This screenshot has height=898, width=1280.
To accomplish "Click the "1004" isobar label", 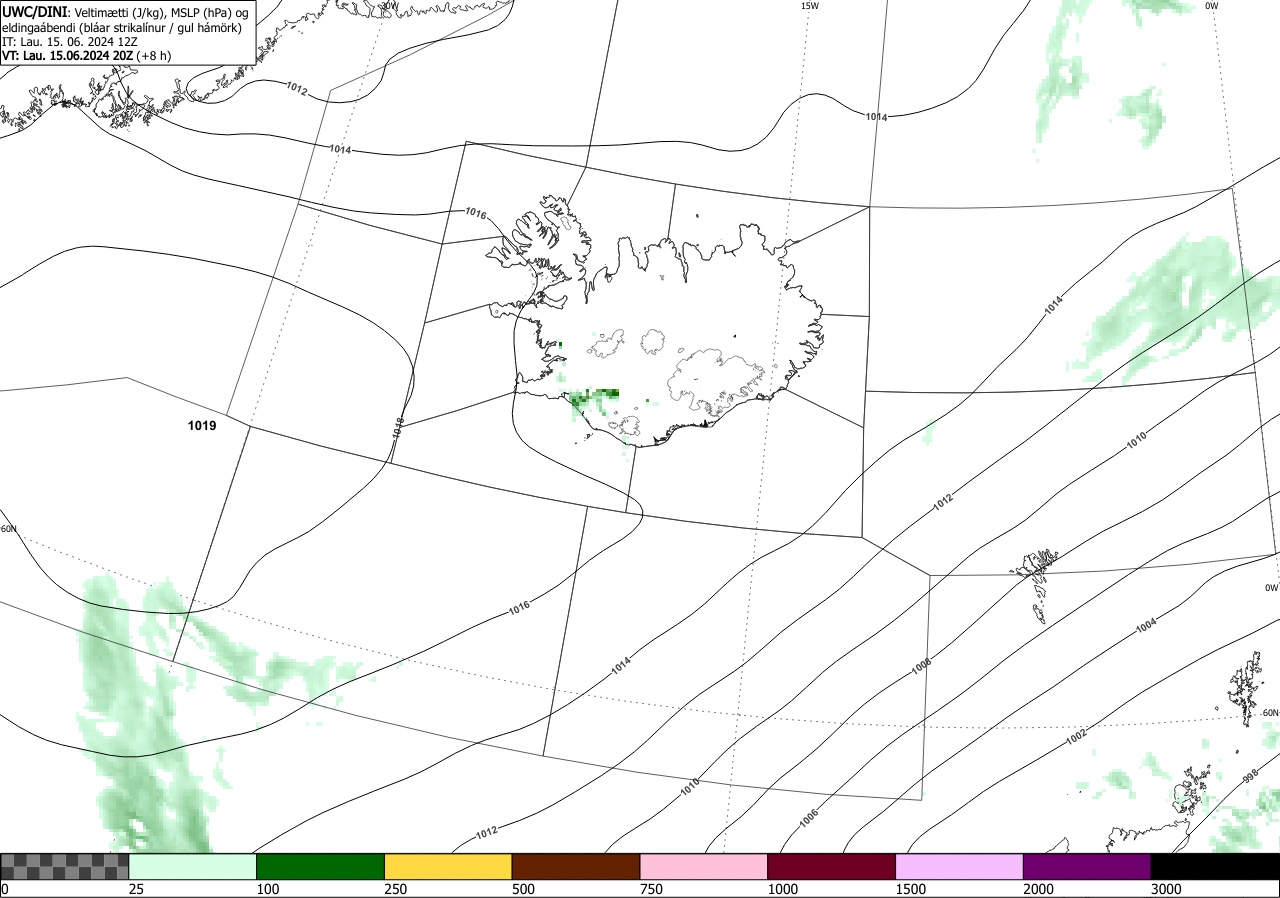I will 1146,626.
